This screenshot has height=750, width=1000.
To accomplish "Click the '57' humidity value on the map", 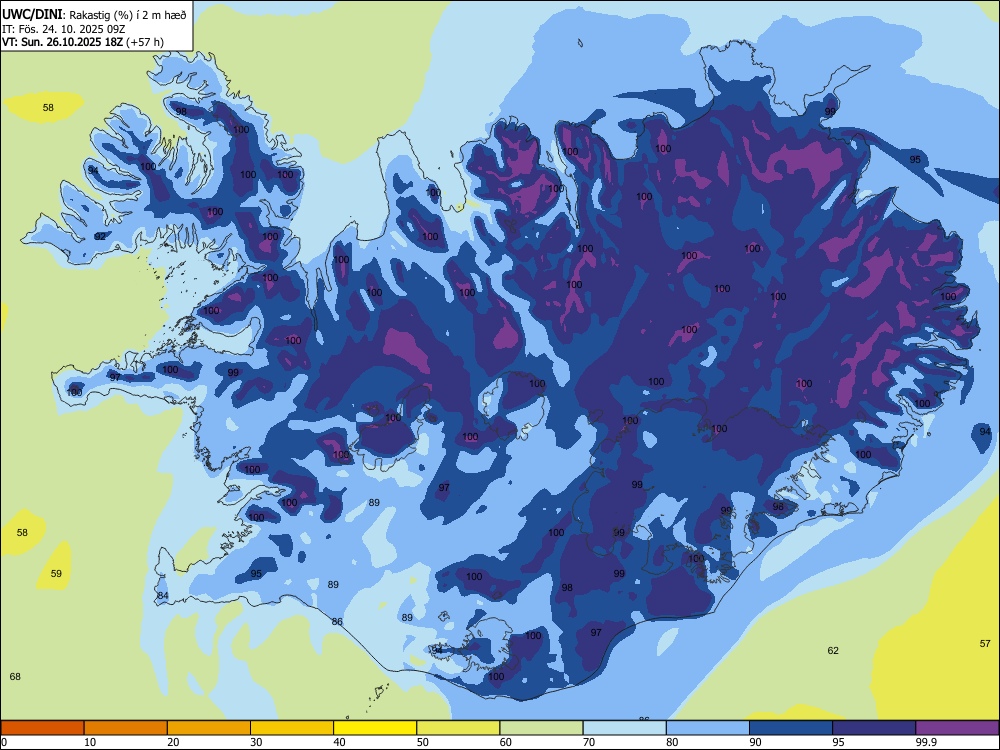I will click(985, 643).
